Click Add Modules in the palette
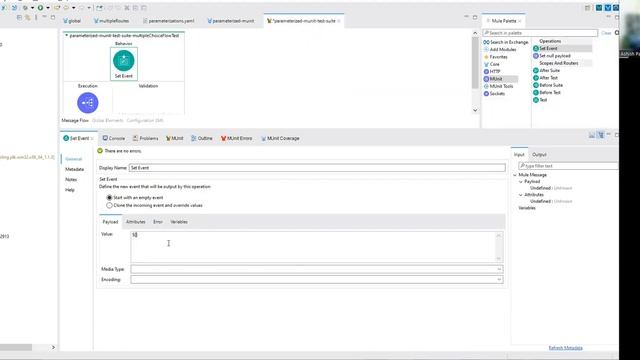The image size is (640, 360). point(500,49)
